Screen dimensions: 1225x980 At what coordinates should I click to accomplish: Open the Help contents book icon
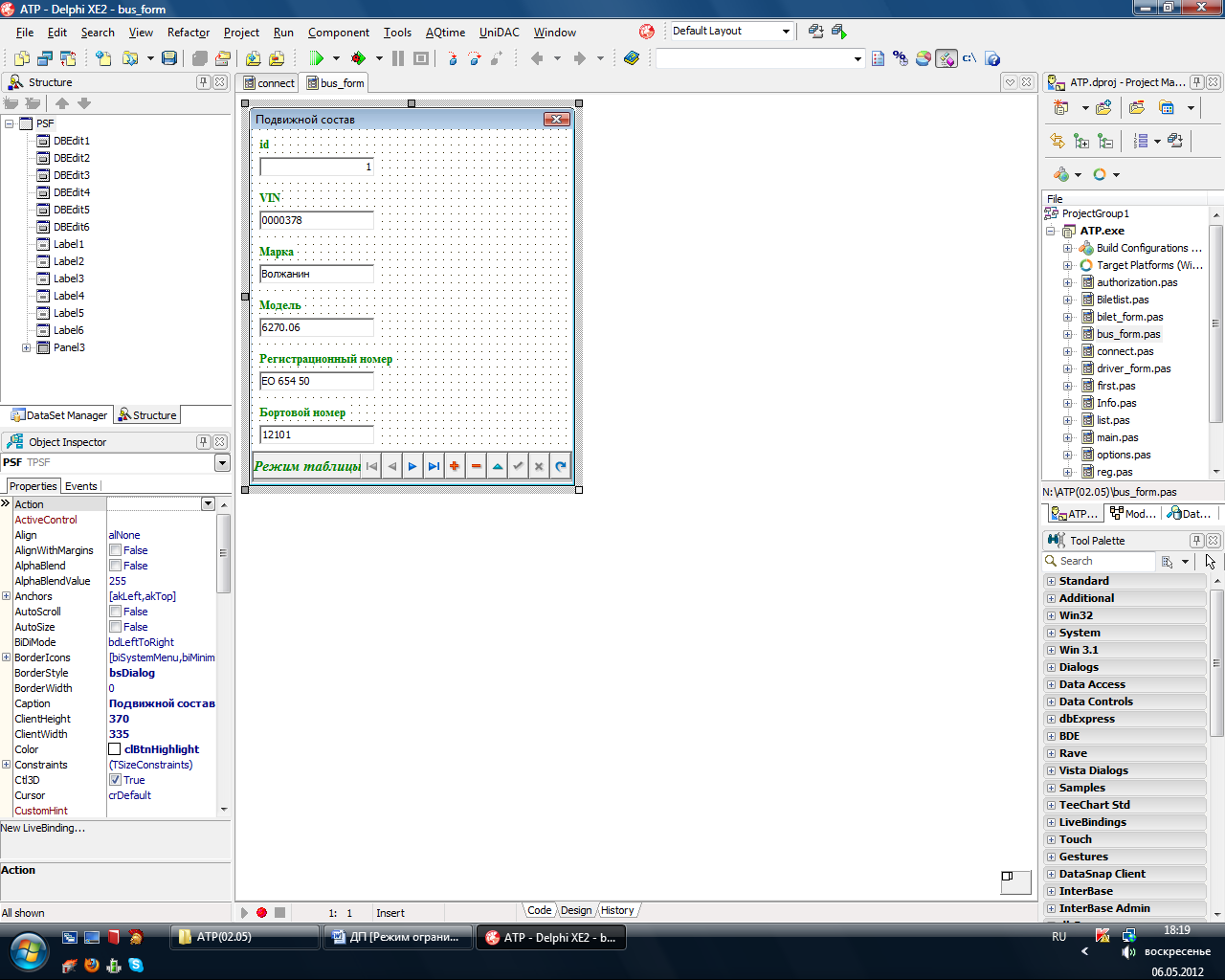pos(632,58)
